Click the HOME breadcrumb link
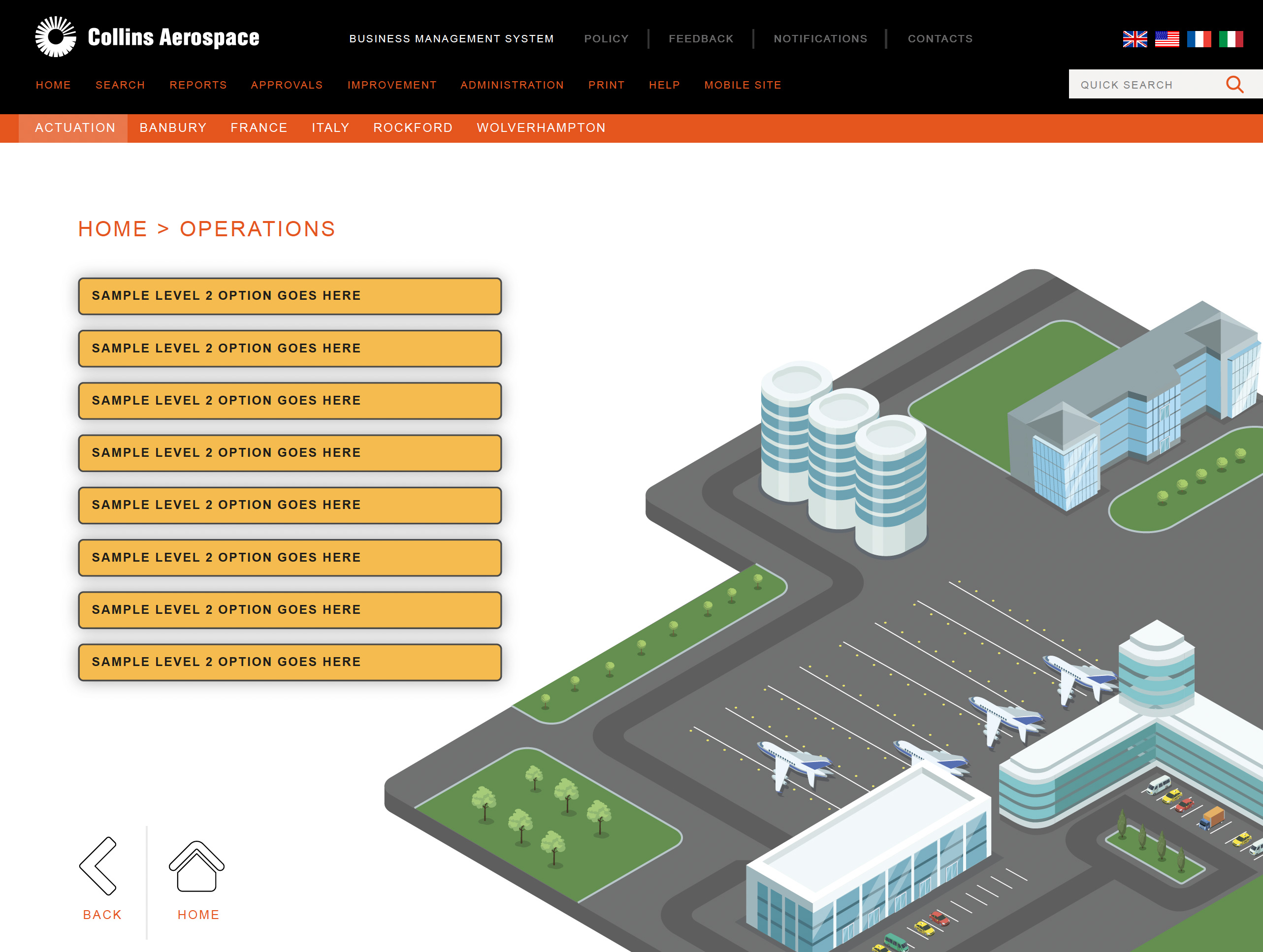 [x=112, y=229]
